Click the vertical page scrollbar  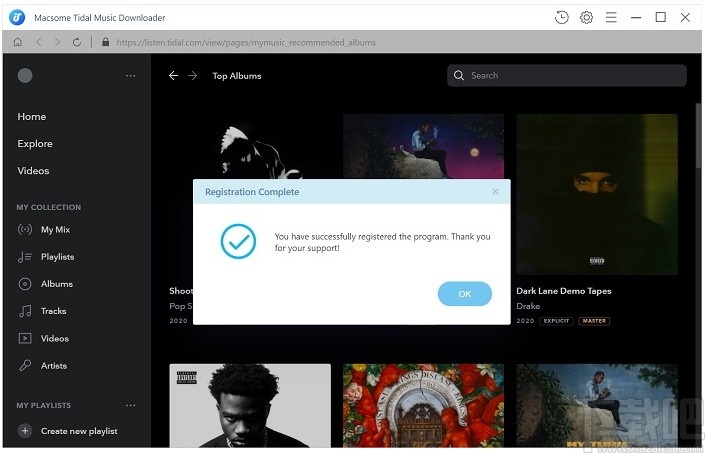click(x=698, y=135)
